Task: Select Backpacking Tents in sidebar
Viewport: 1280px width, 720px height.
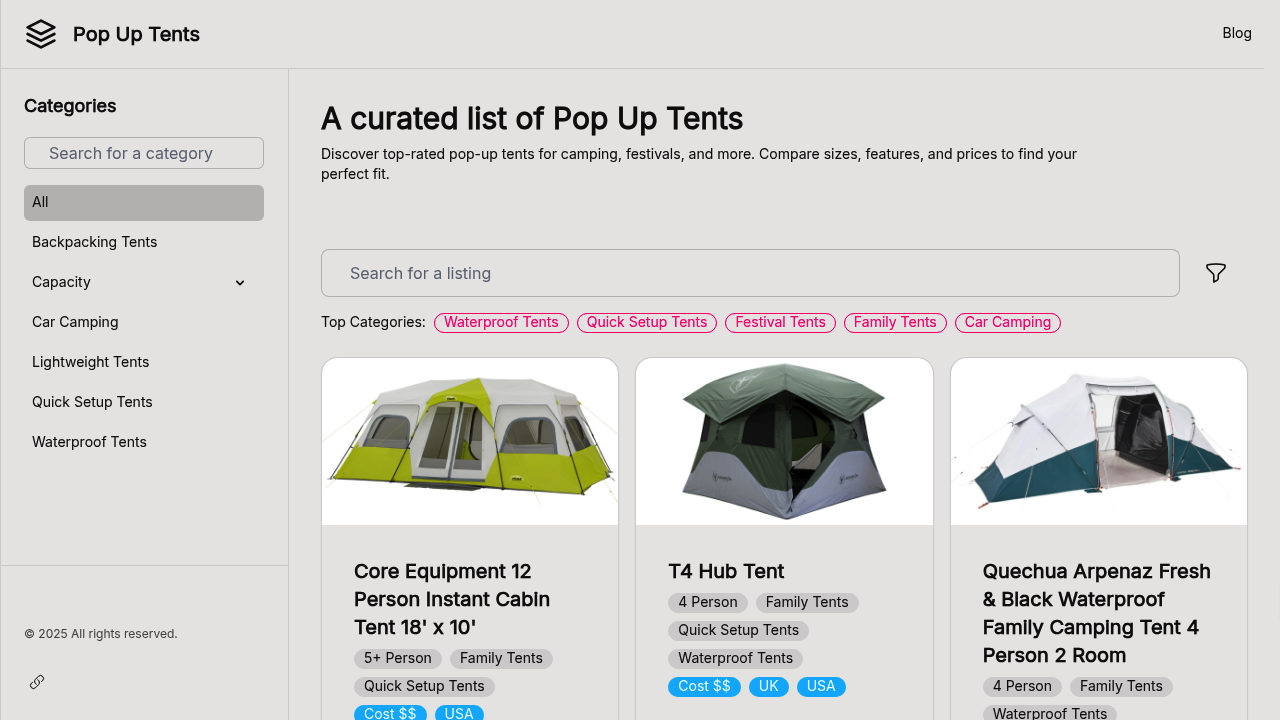Action: tap(94, 242)
